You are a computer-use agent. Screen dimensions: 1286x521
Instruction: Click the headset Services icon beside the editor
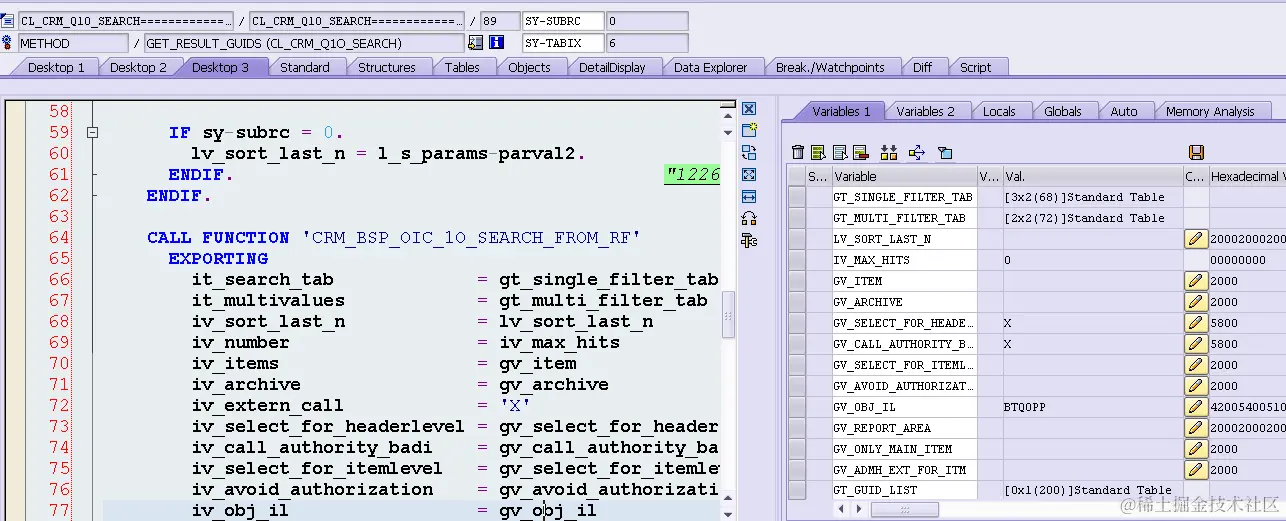[748, 218]
